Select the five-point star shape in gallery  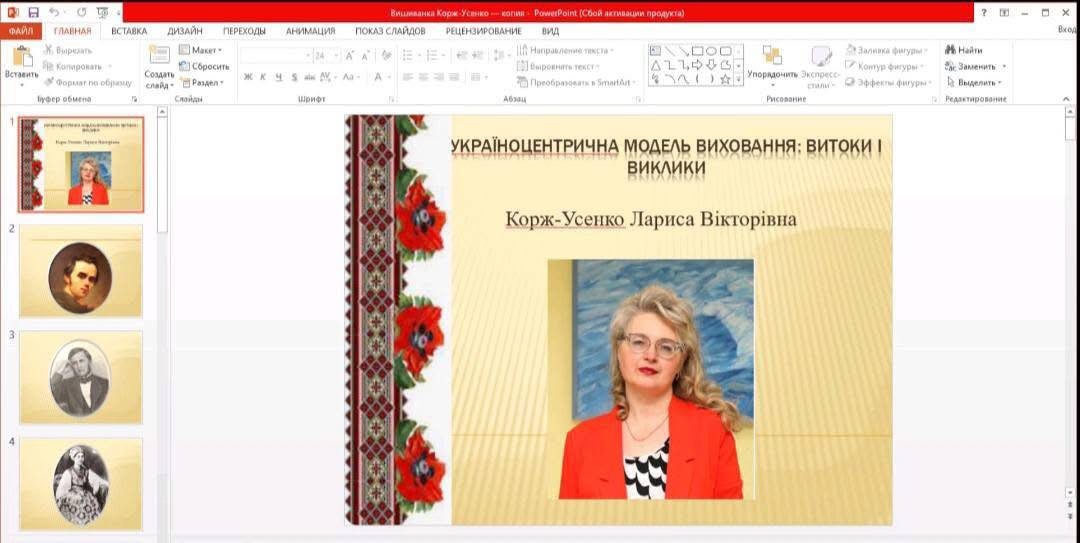coord(725,78)
